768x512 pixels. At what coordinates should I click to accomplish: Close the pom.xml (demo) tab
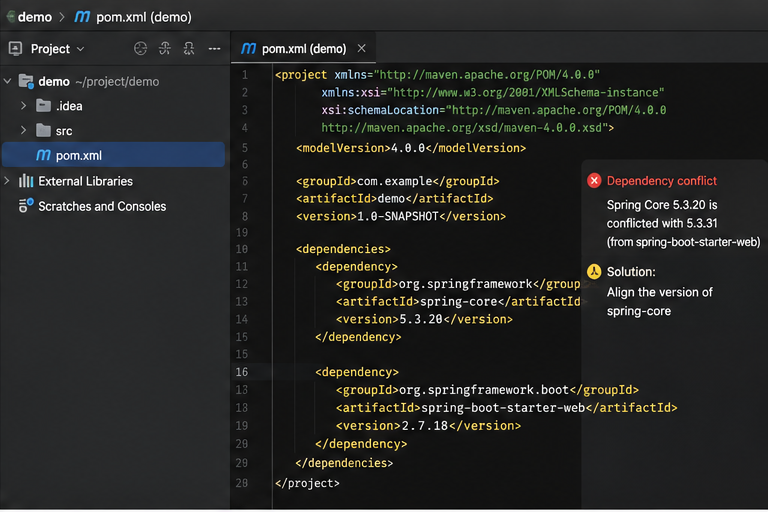point(361,49)
